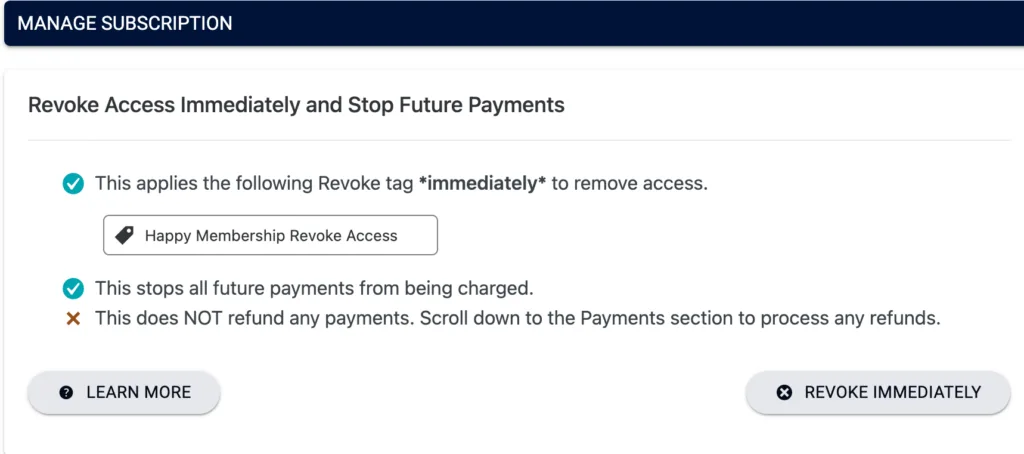Click the 'Happy Membership Revoke Access' label text

(x=271, y=236)
